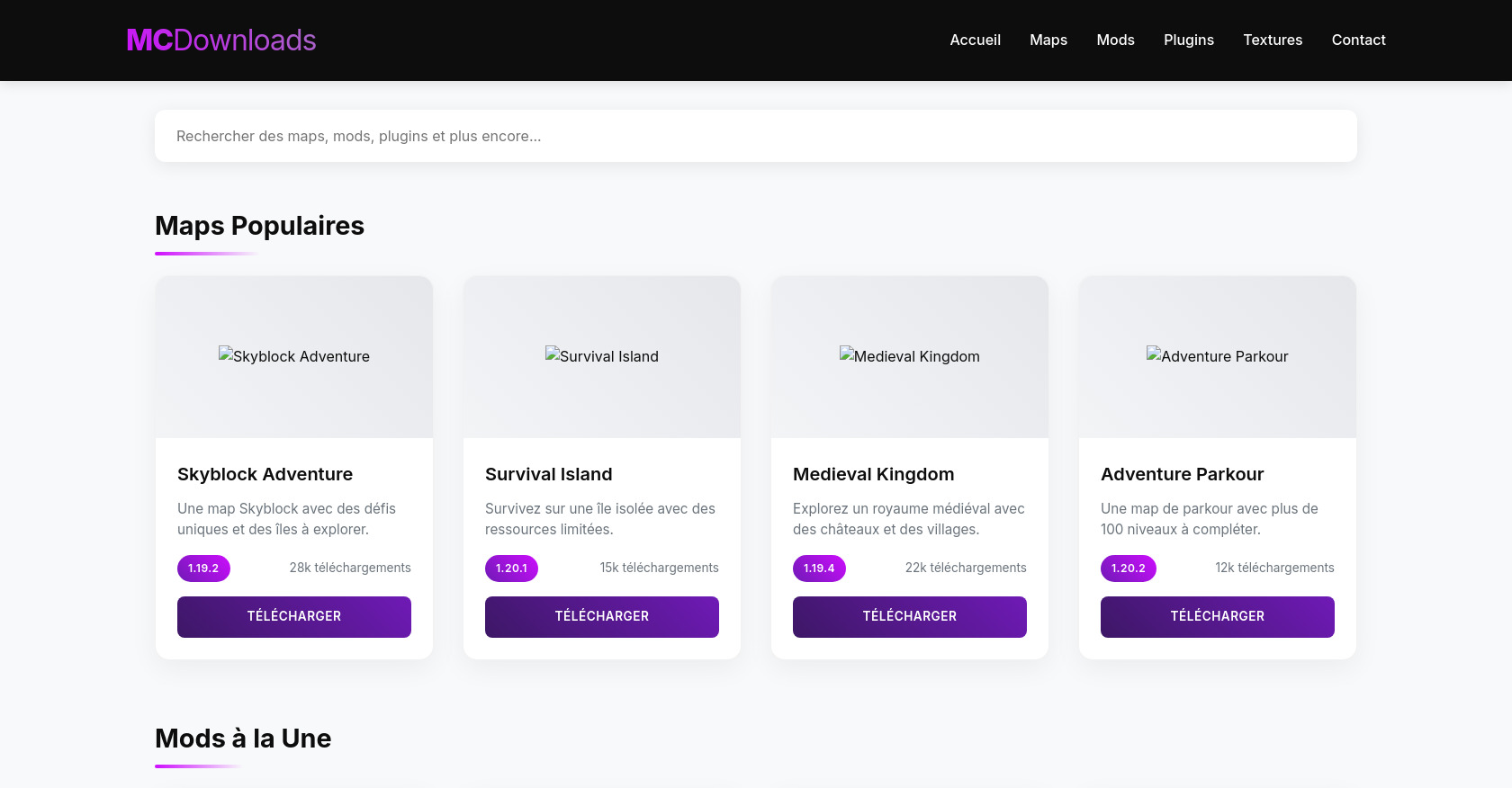Select the 1.20.1 version tag

point(511,569)
